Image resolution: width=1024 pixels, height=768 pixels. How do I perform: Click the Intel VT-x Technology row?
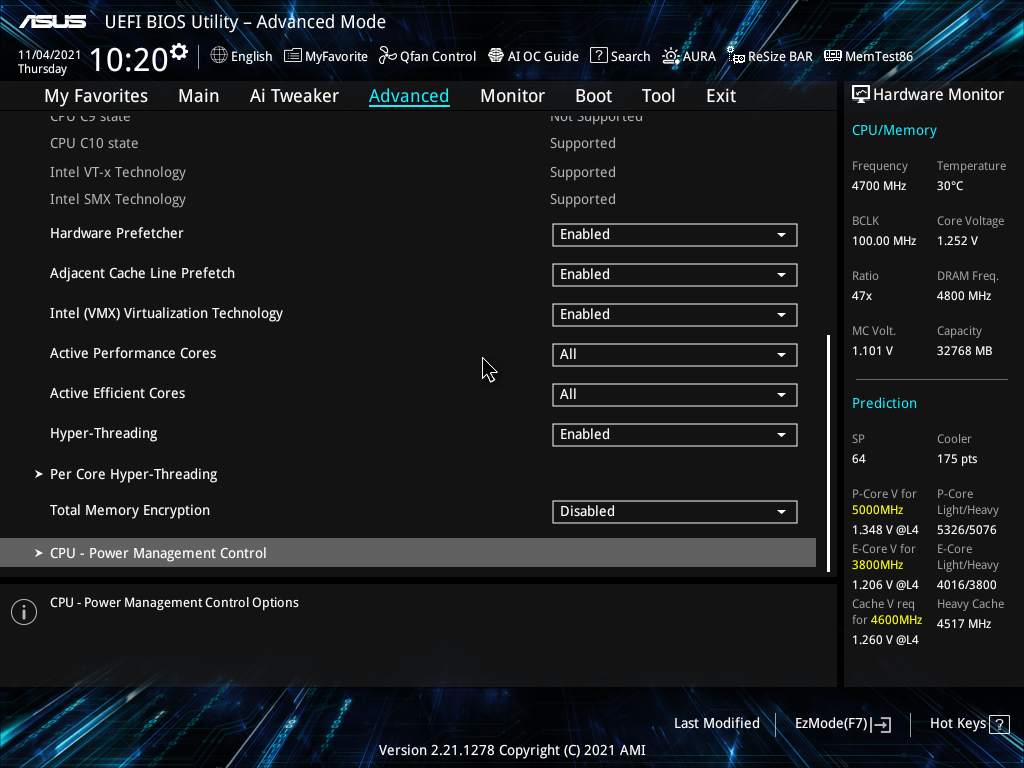333,172
